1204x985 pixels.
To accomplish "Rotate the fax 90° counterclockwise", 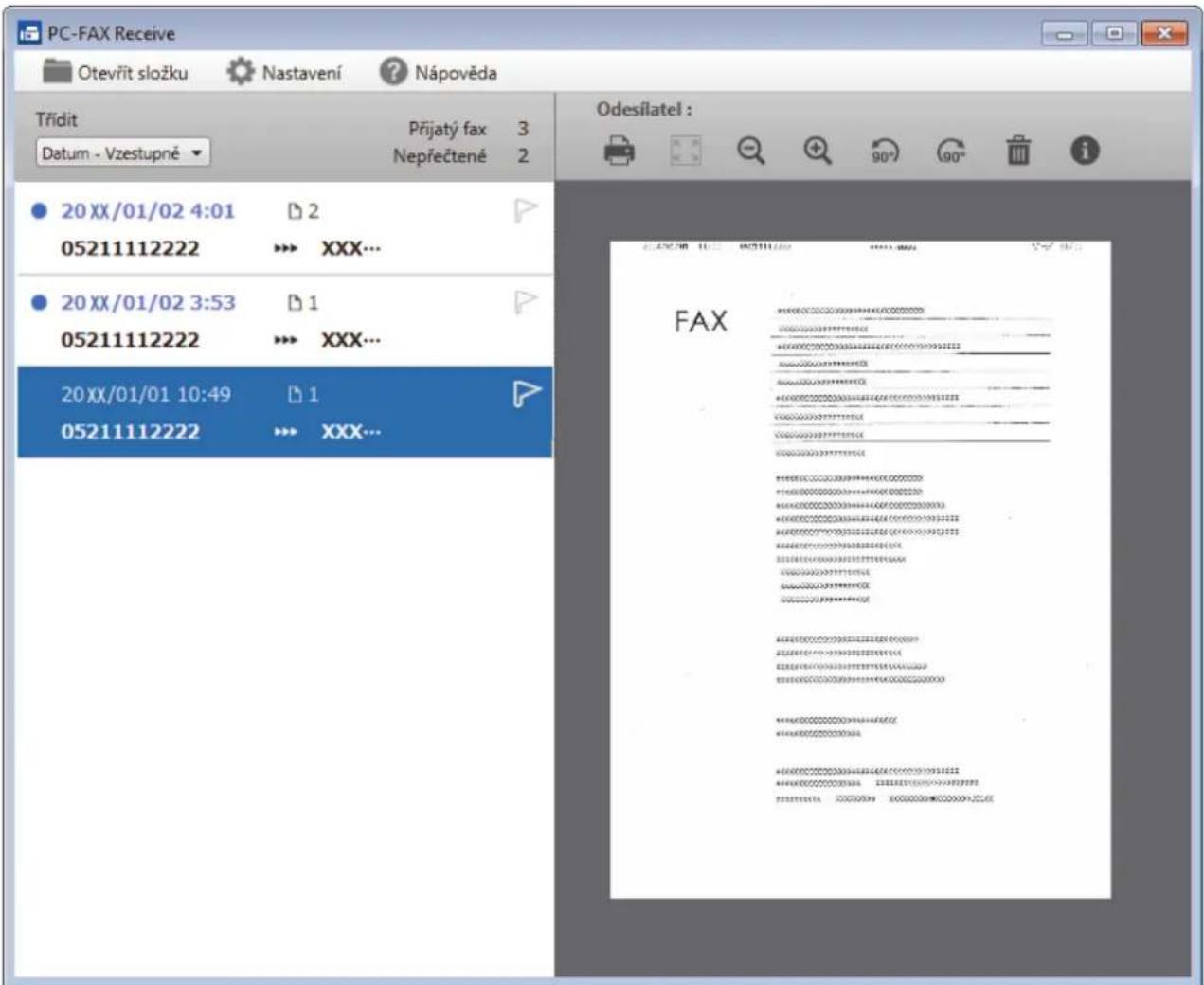I will [885, 151].
